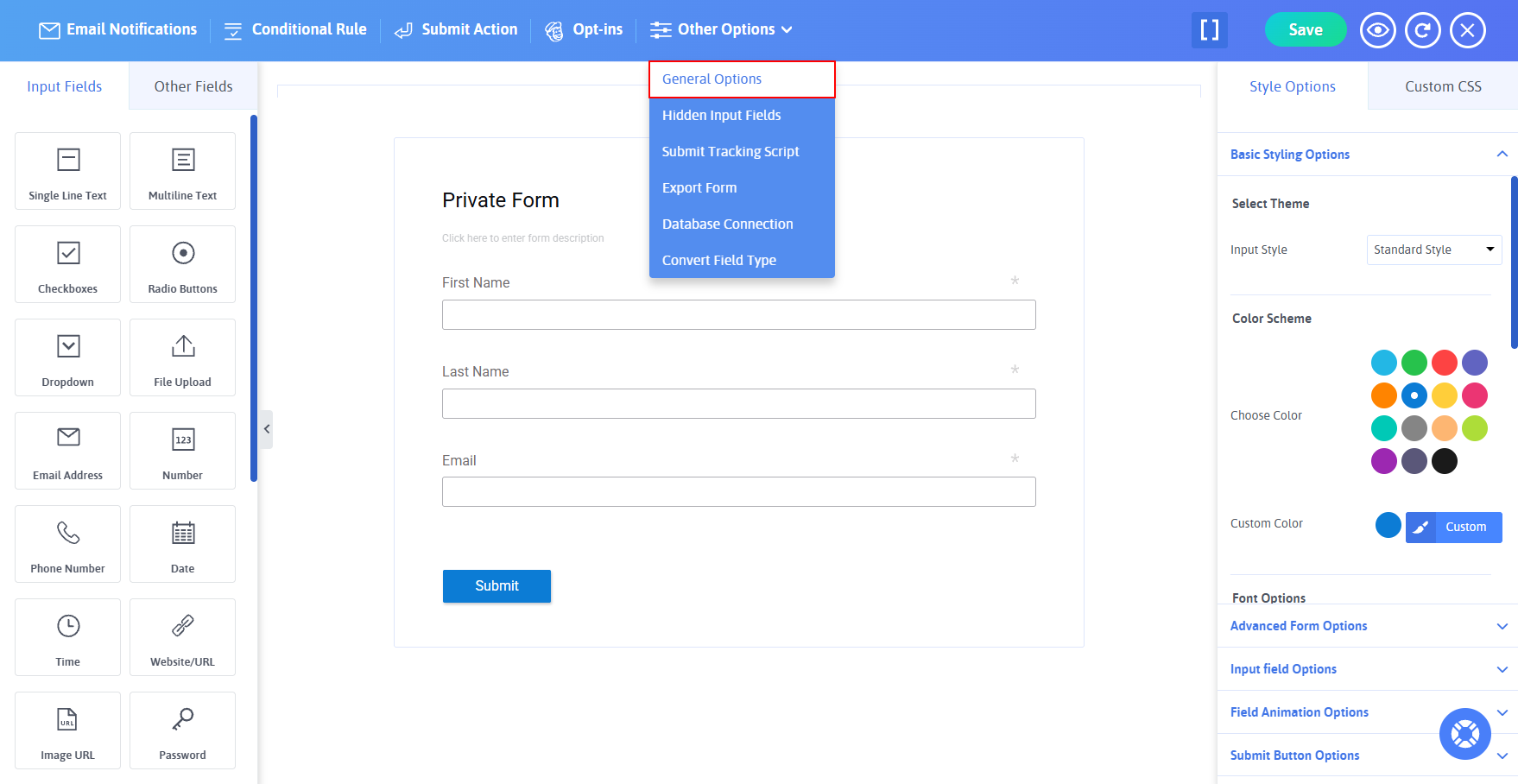Add a Checkboxes field
1518x784 pixels.
pyautogui.click(x=67, y=264)
